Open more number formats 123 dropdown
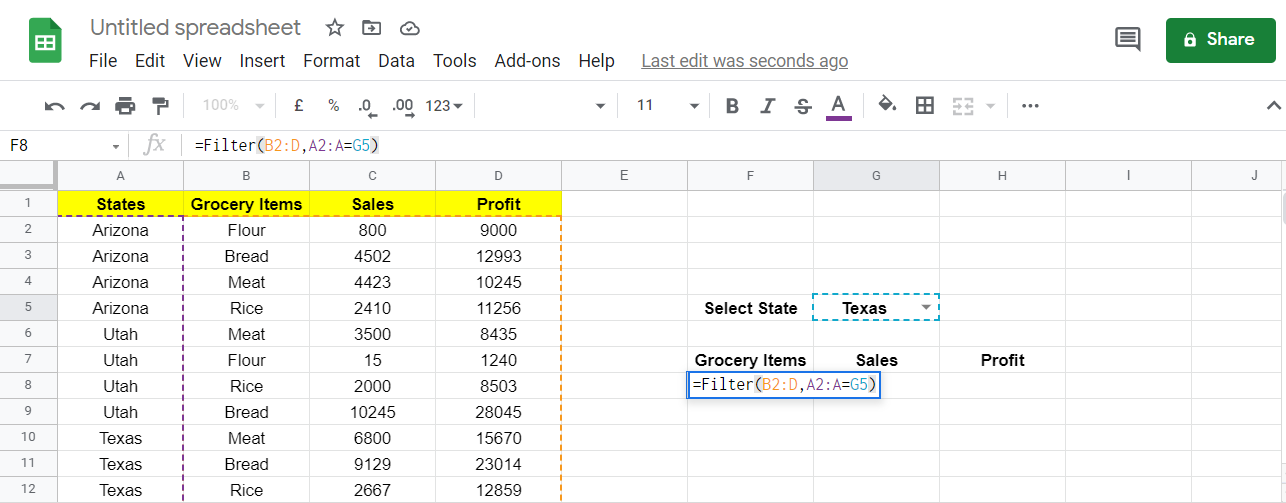The width and height of the screenshot is (1286, 503). tap(444, 105)
